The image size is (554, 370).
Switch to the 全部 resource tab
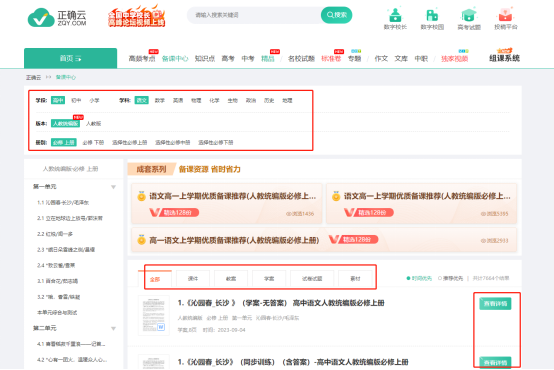pyautogui.click(x=155, y=279)
